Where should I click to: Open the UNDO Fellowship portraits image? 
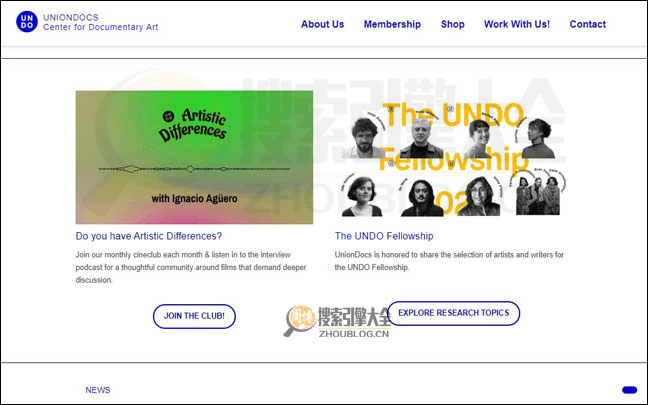(453, 158)
